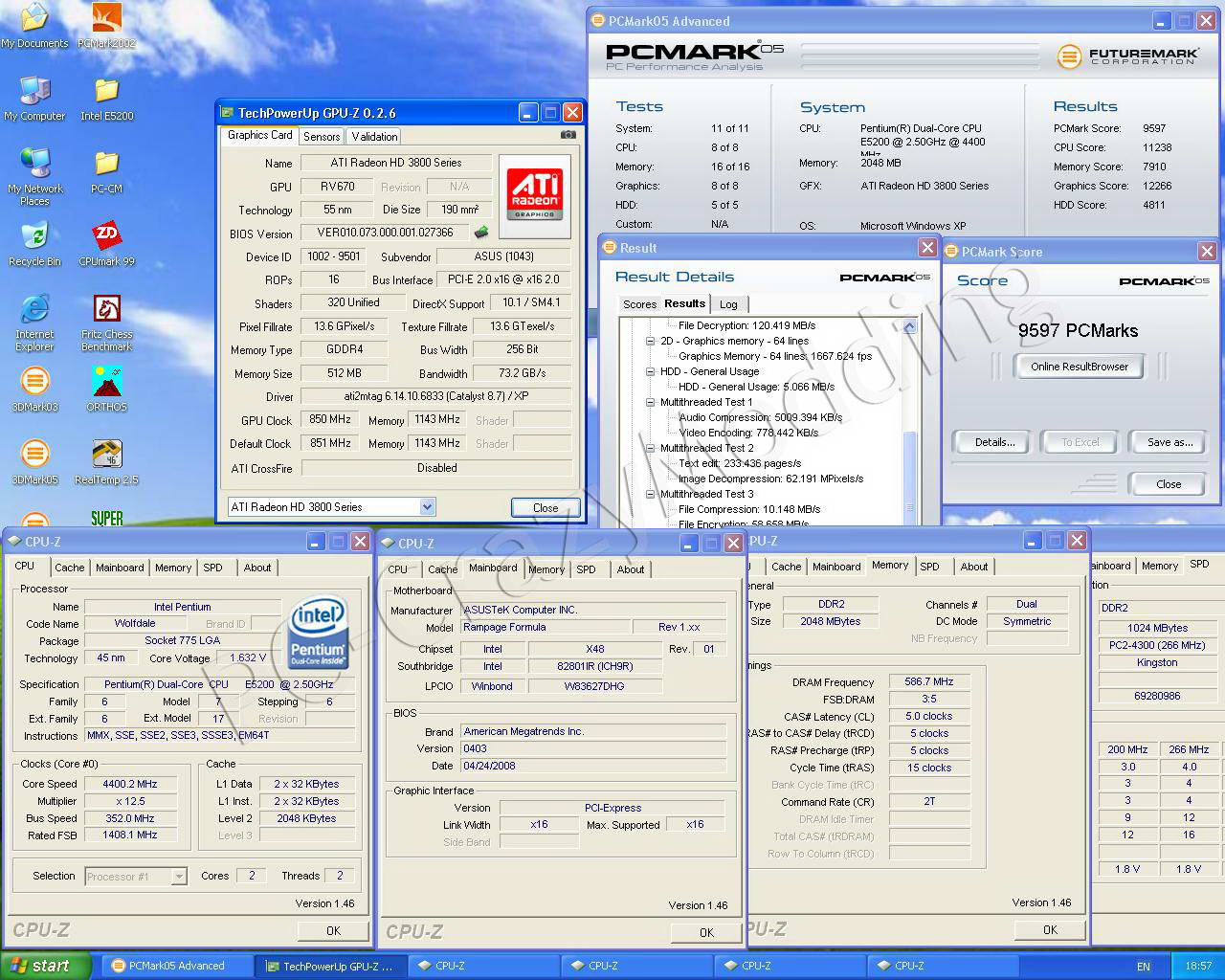Click OK in CPU-Z Mainboard window
The height and width of the screenshot is (980, 1225).
coord(706,932)
